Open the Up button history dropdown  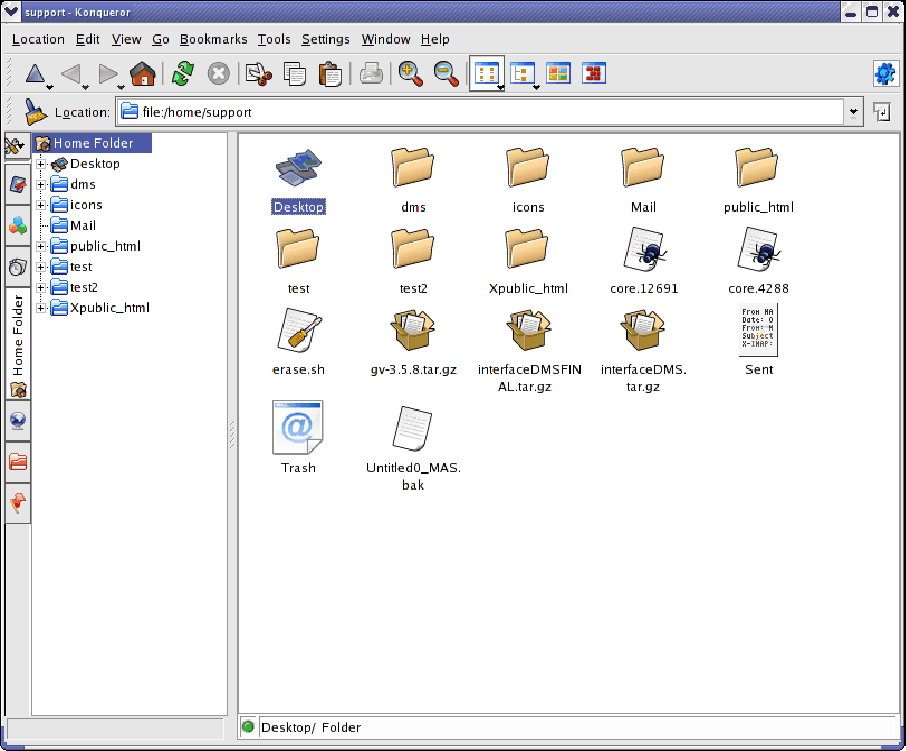50,87
